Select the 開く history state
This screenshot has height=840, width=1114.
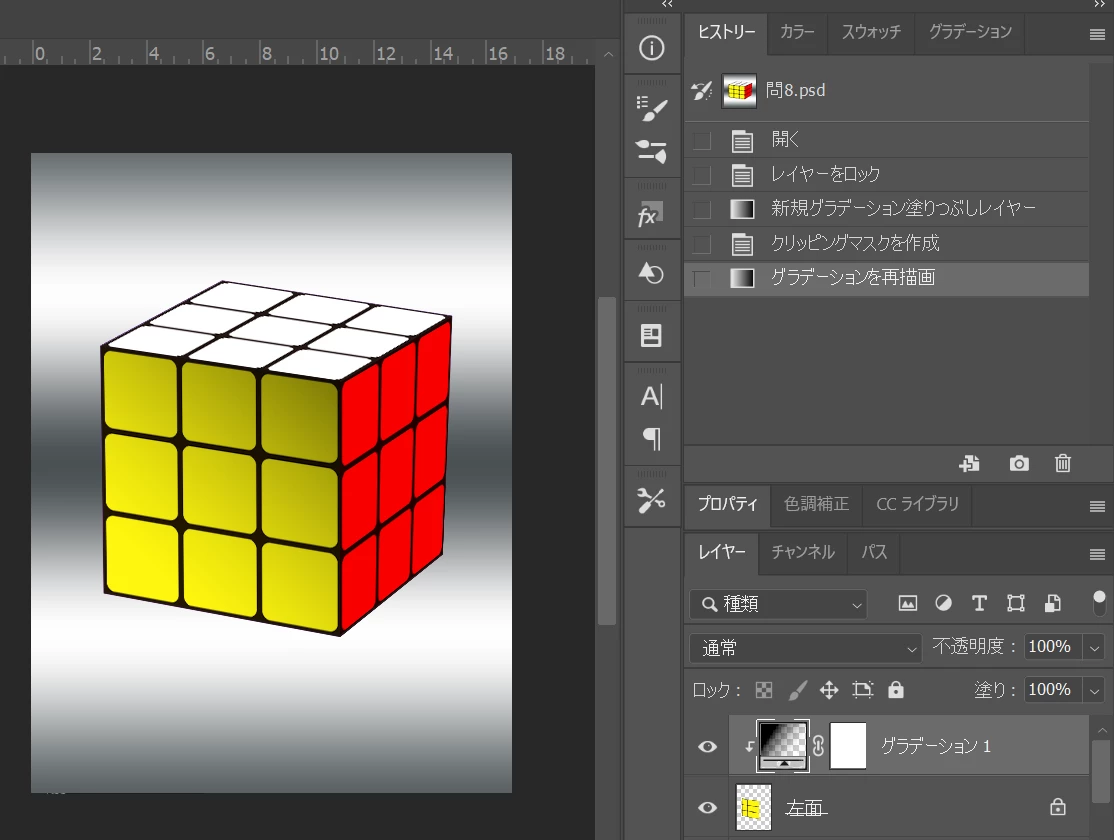tap(886, 140)
